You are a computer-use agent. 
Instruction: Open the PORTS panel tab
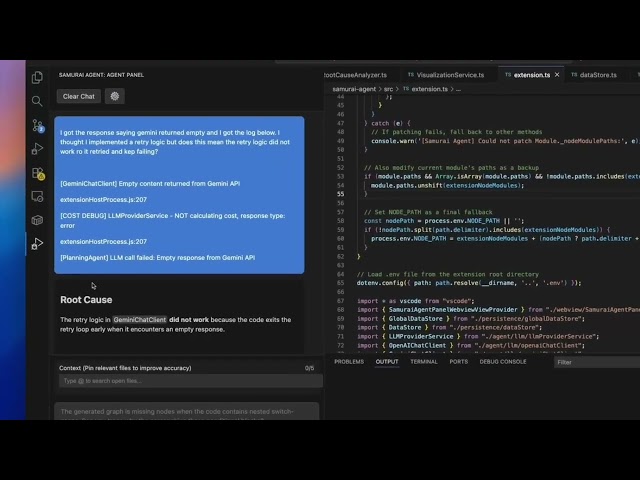coord(459,362)
